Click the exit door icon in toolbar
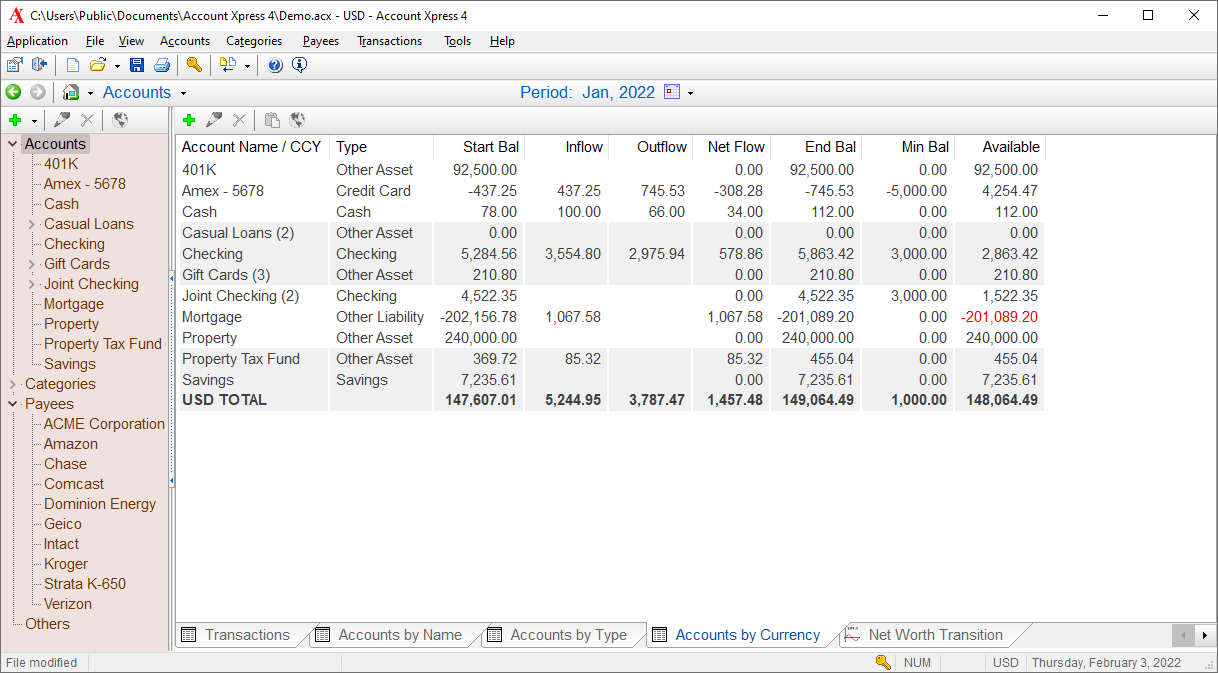 tap(40, 66)
